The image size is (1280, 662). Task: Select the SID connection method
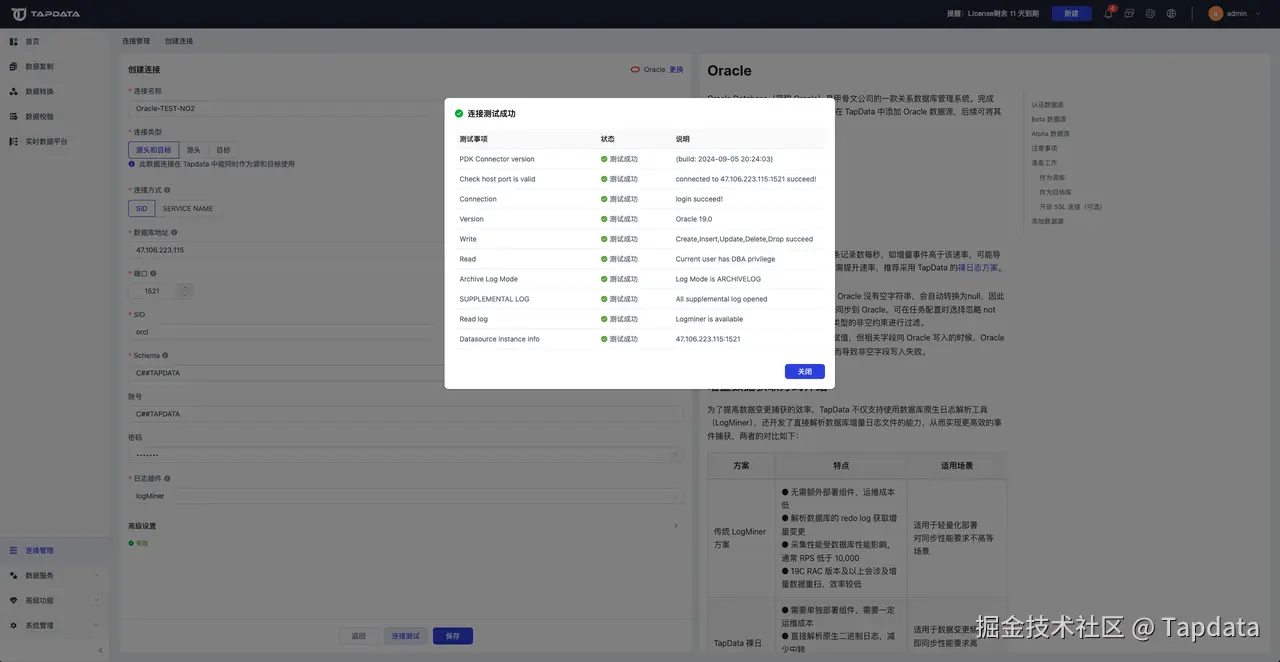pyautogui.click(x=142, y=209)
